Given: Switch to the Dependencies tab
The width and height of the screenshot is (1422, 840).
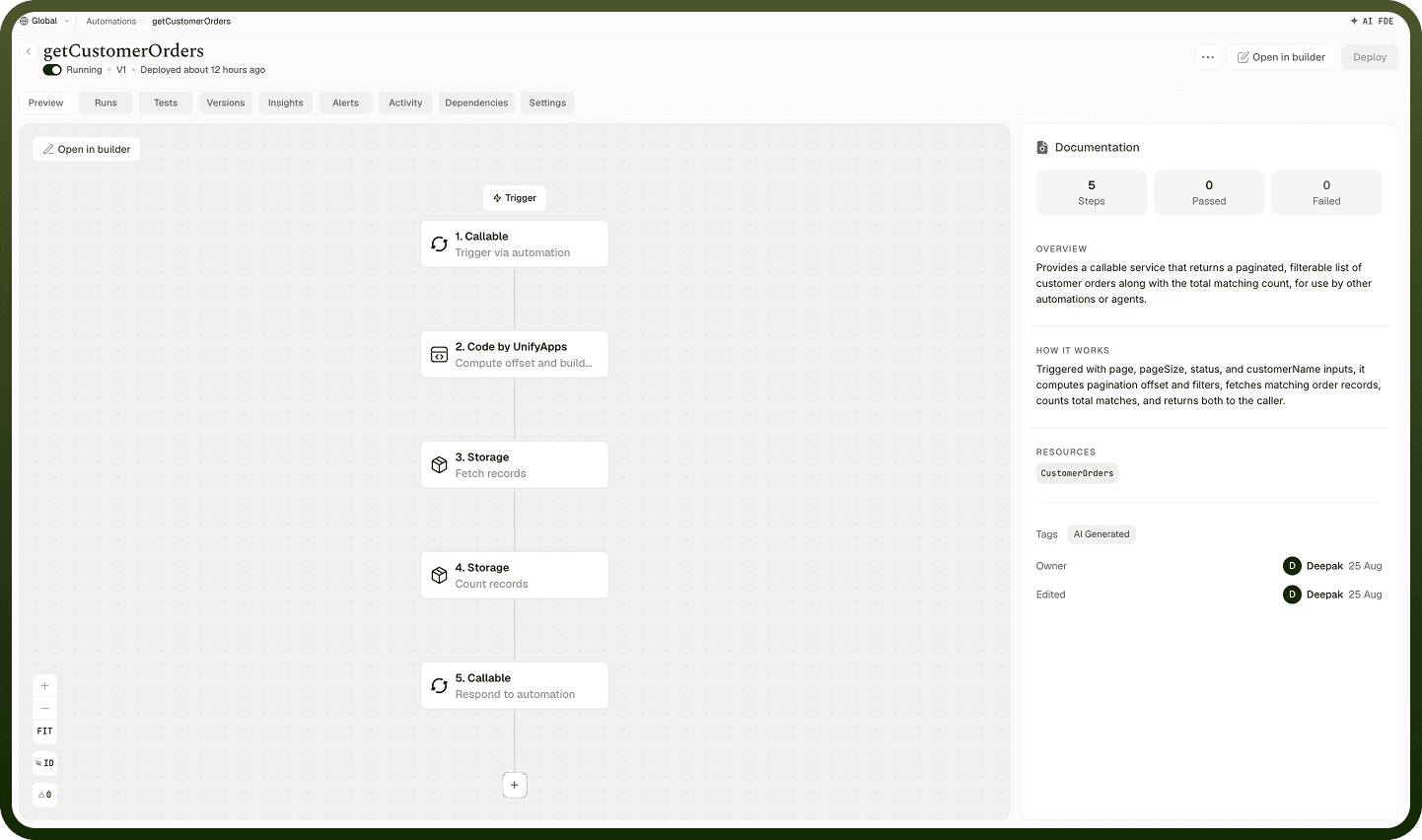Looking at the screenshot, I should 476,103.
